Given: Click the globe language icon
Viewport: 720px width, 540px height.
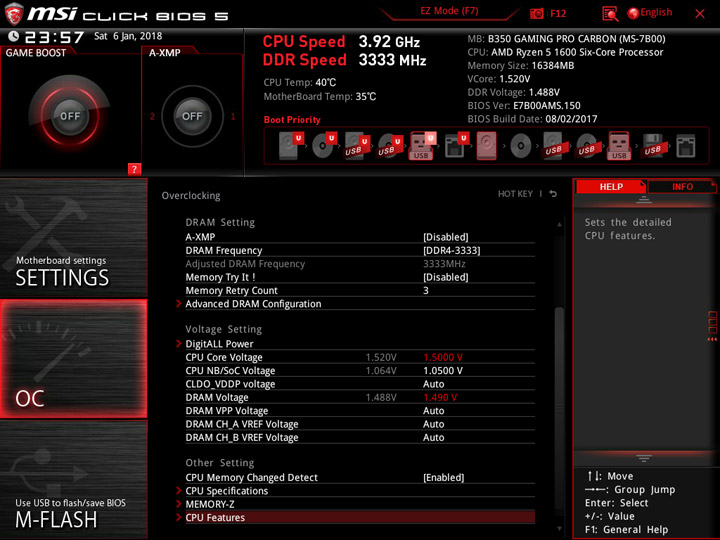Looking at the screenshot, I should click(x=633, y=14).
